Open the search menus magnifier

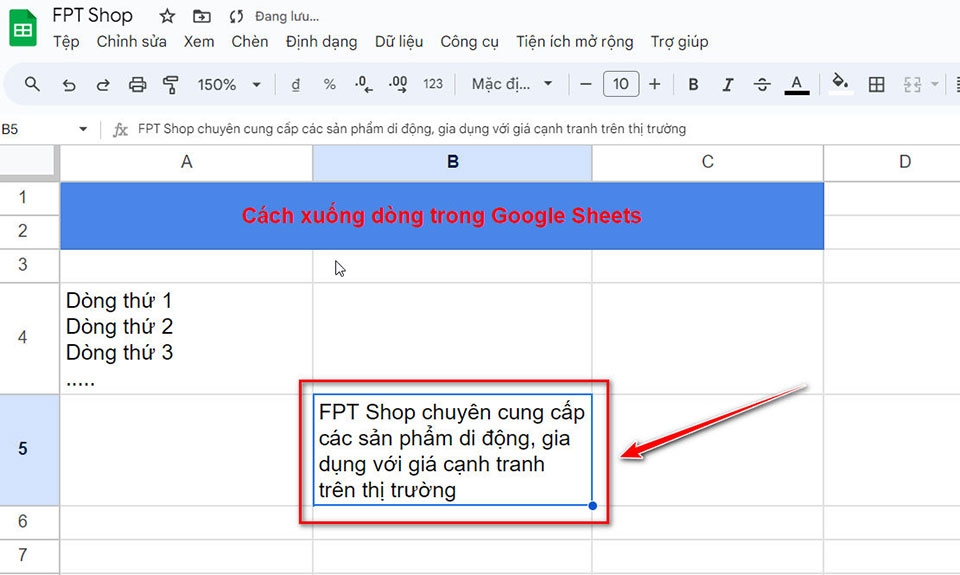click(x=32, y=84)
